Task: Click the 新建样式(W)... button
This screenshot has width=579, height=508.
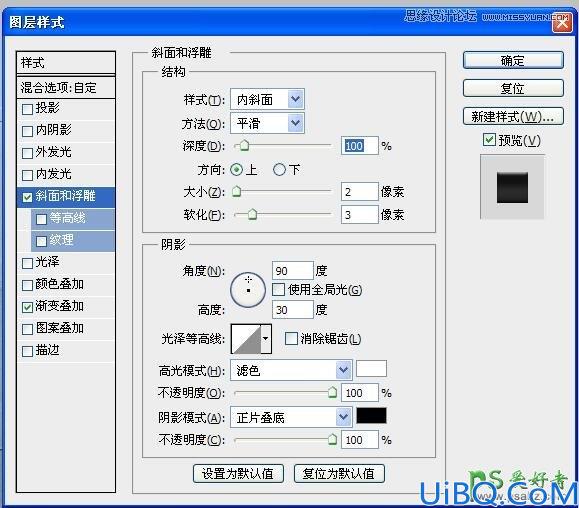Action: coord(513,117)
